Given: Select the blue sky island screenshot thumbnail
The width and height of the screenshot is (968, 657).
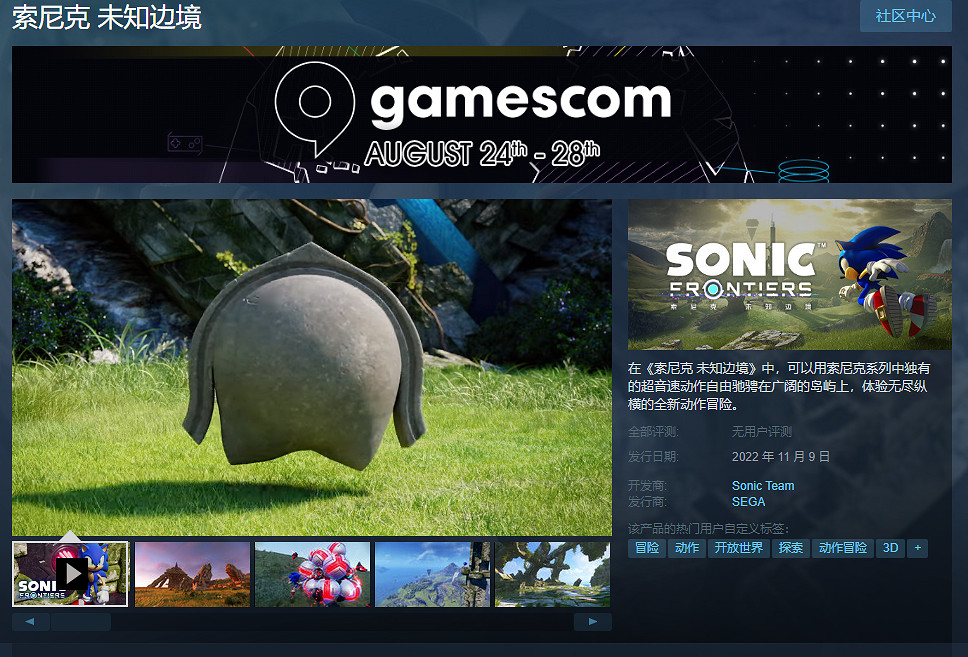Looking at the screenshot, I should [432, 574].
